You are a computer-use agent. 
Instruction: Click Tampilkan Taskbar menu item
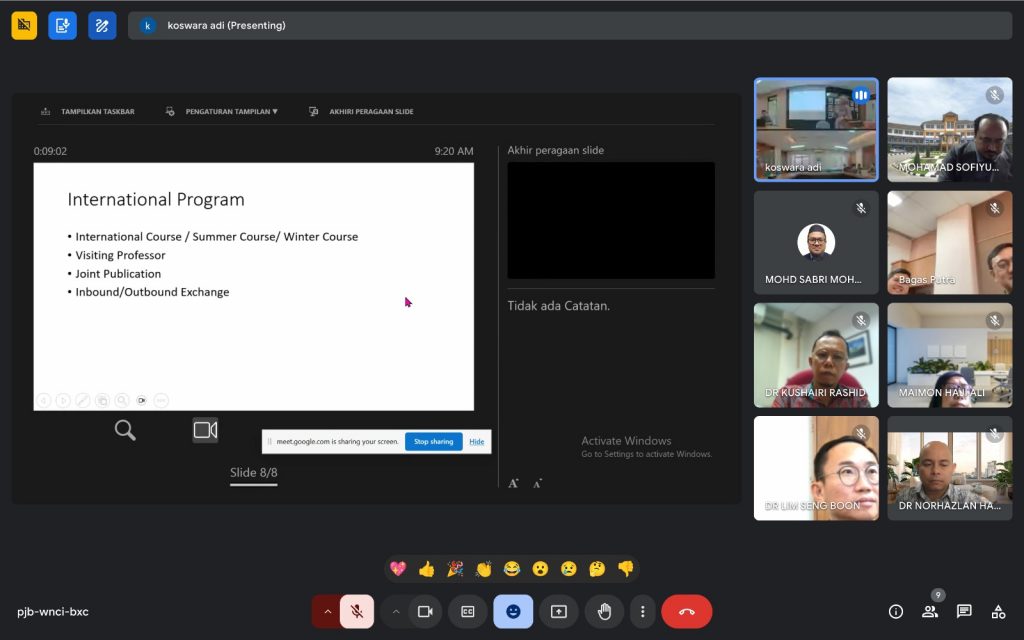[88, 112]
